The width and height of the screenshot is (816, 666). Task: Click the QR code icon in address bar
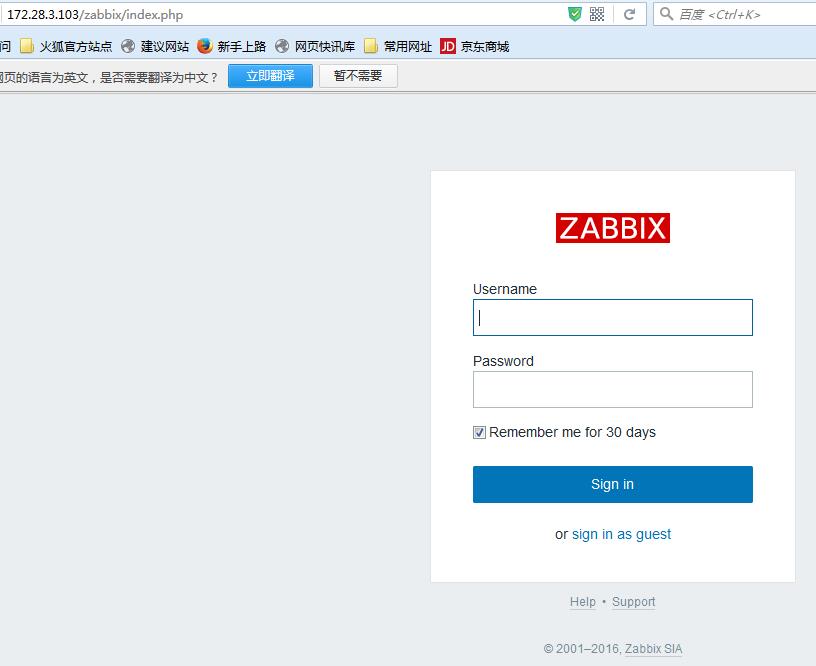(x=599, y=14)
